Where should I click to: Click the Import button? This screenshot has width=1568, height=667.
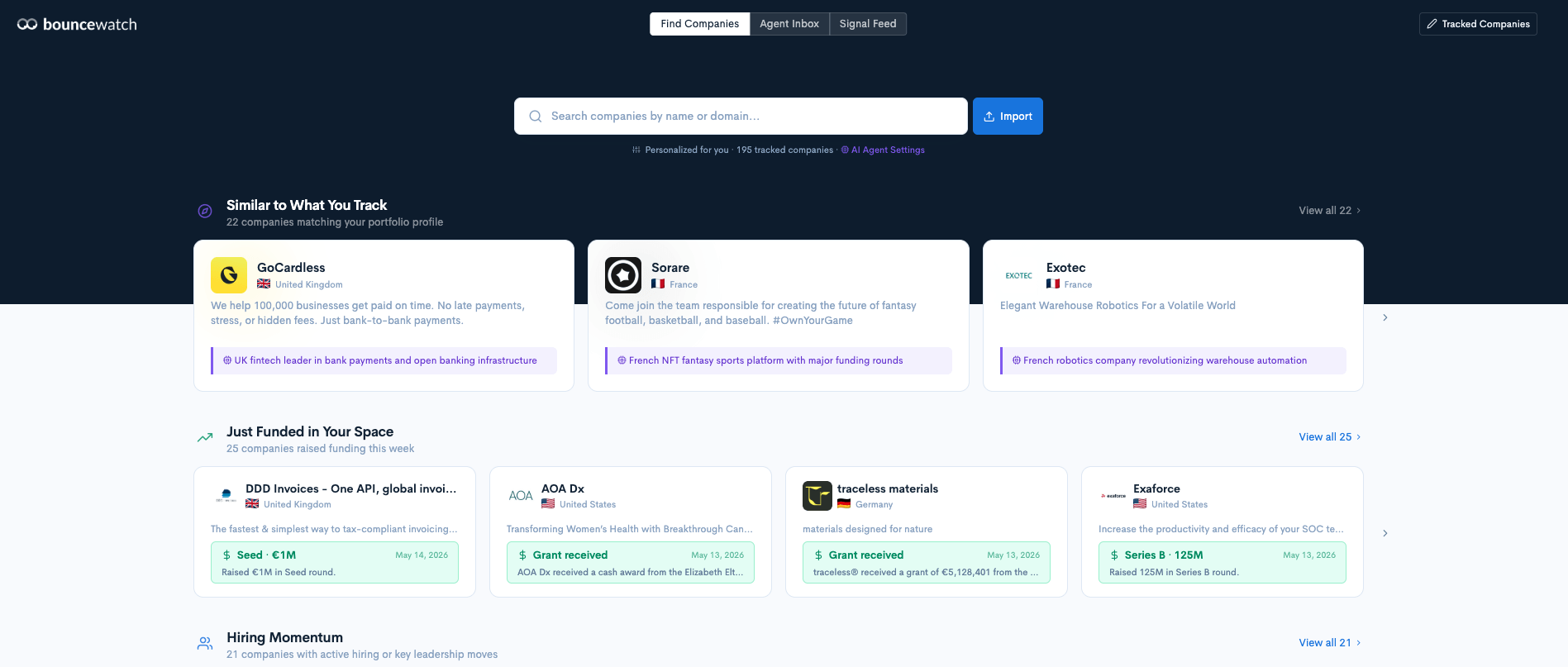[x=1008, y=117]
